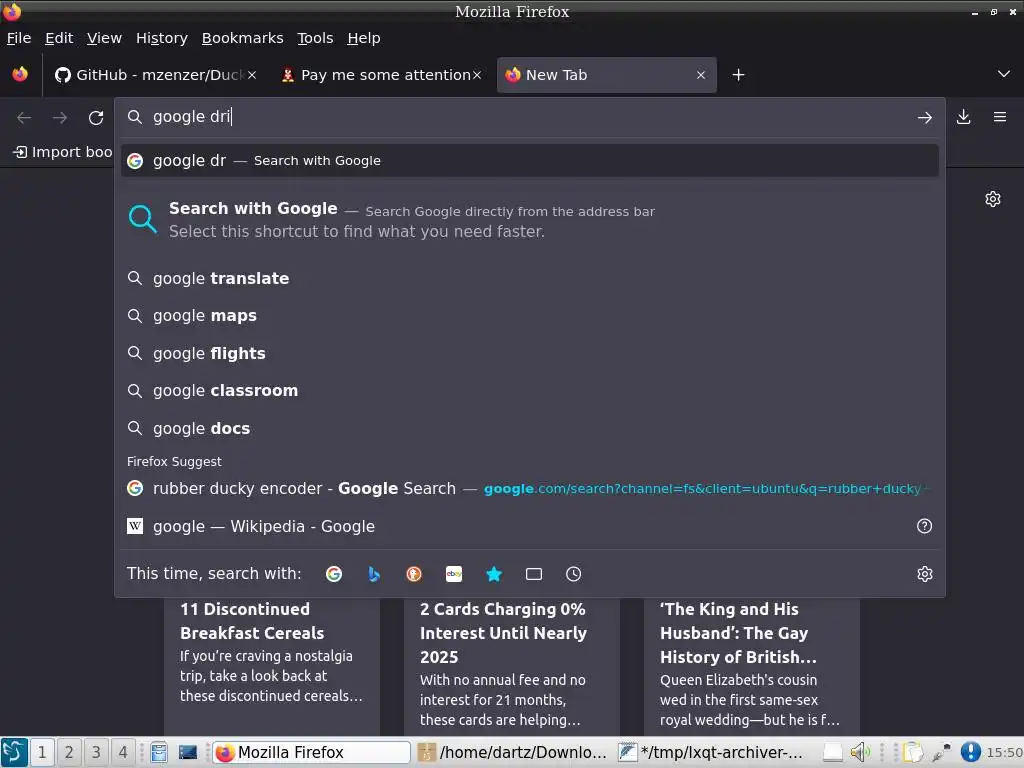Activate Mozilla Firefox taskbar entry

point(311,752)
